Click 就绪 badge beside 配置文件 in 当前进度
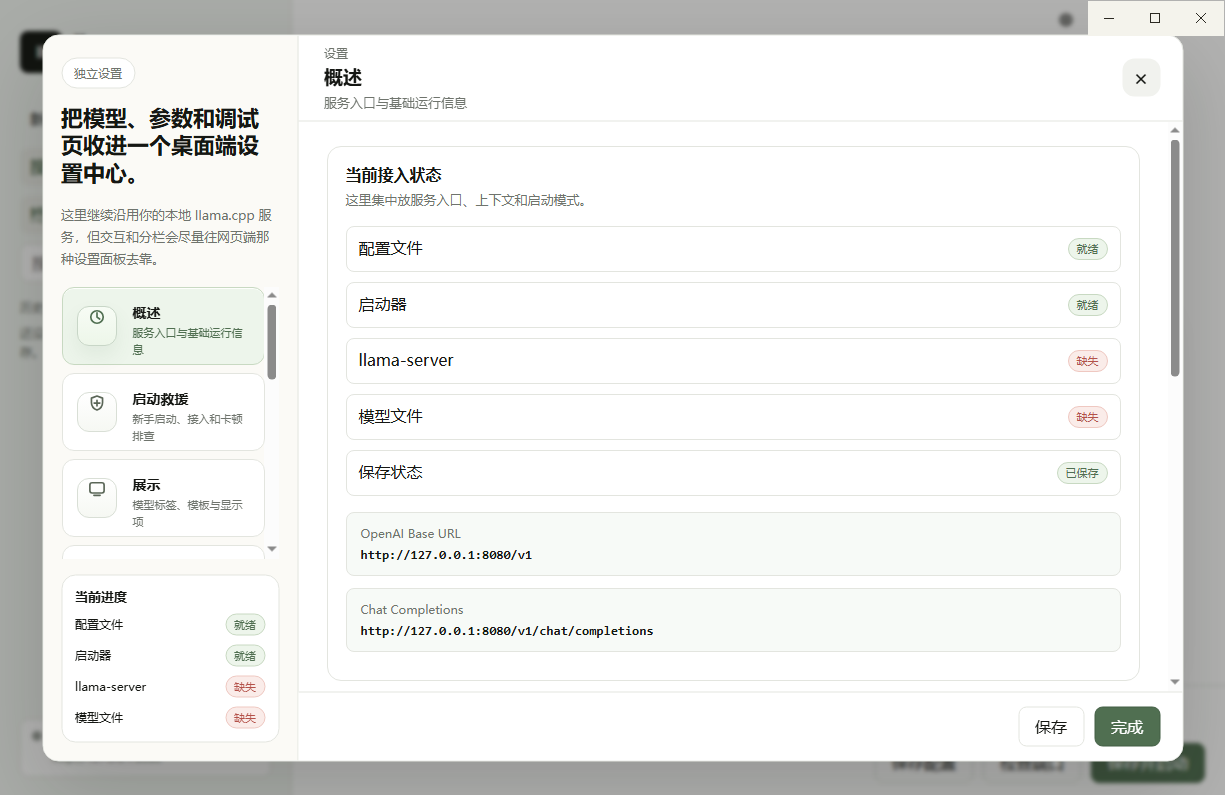 245,625
